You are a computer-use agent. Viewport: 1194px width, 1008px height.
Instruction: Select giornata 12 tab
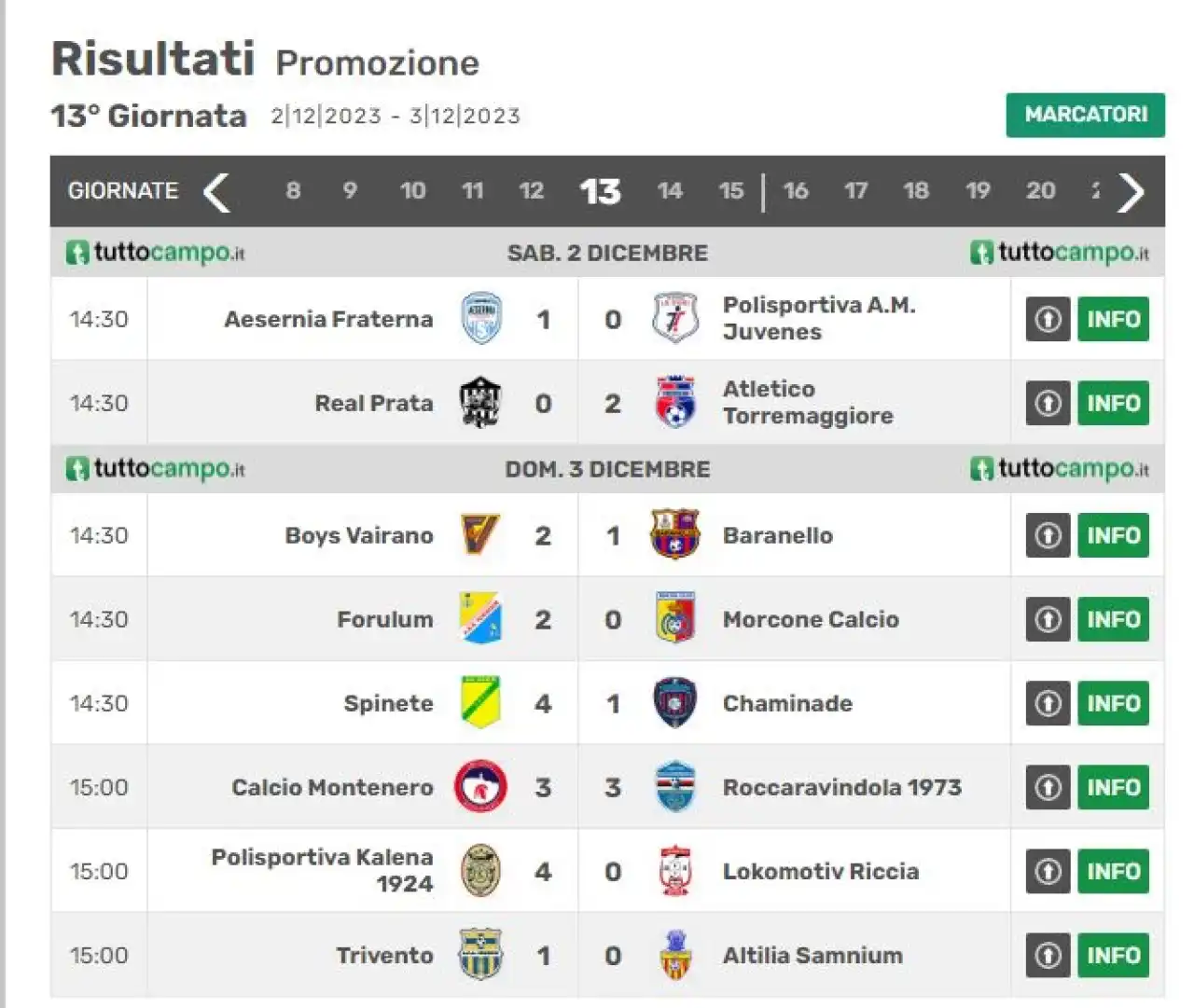tap(532, 191)
